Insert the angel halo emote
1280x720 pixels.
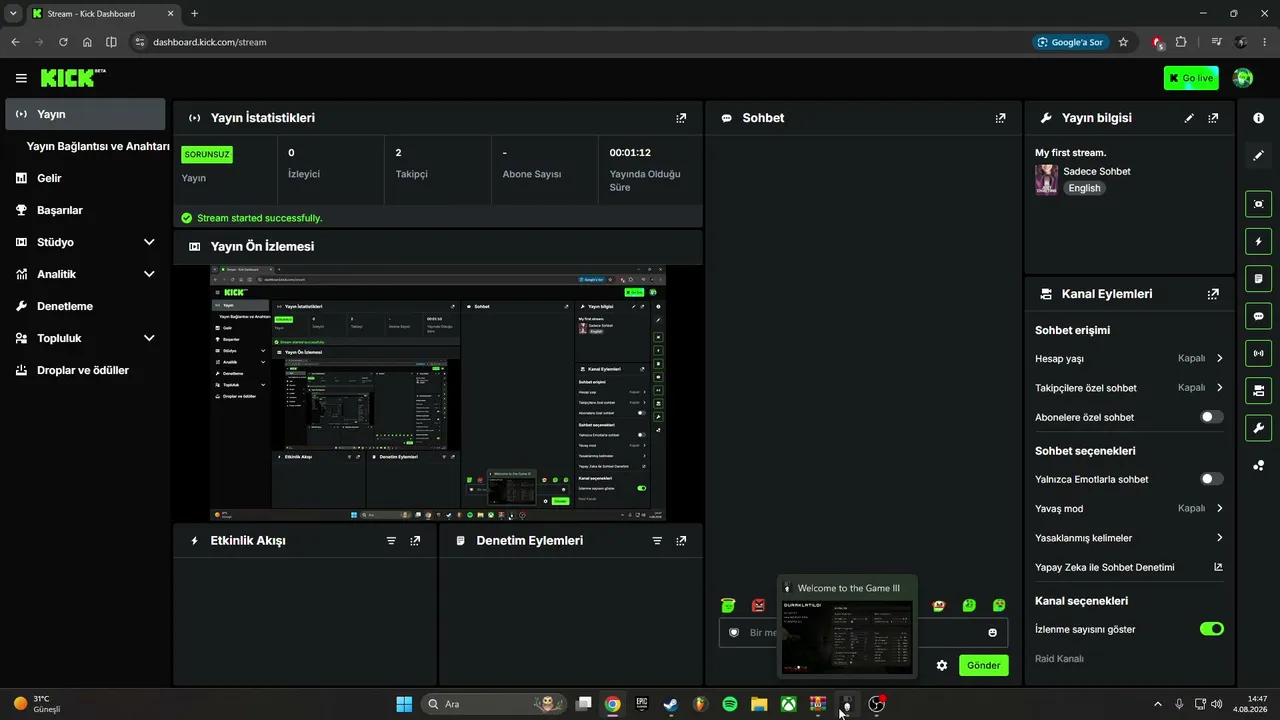728,605
